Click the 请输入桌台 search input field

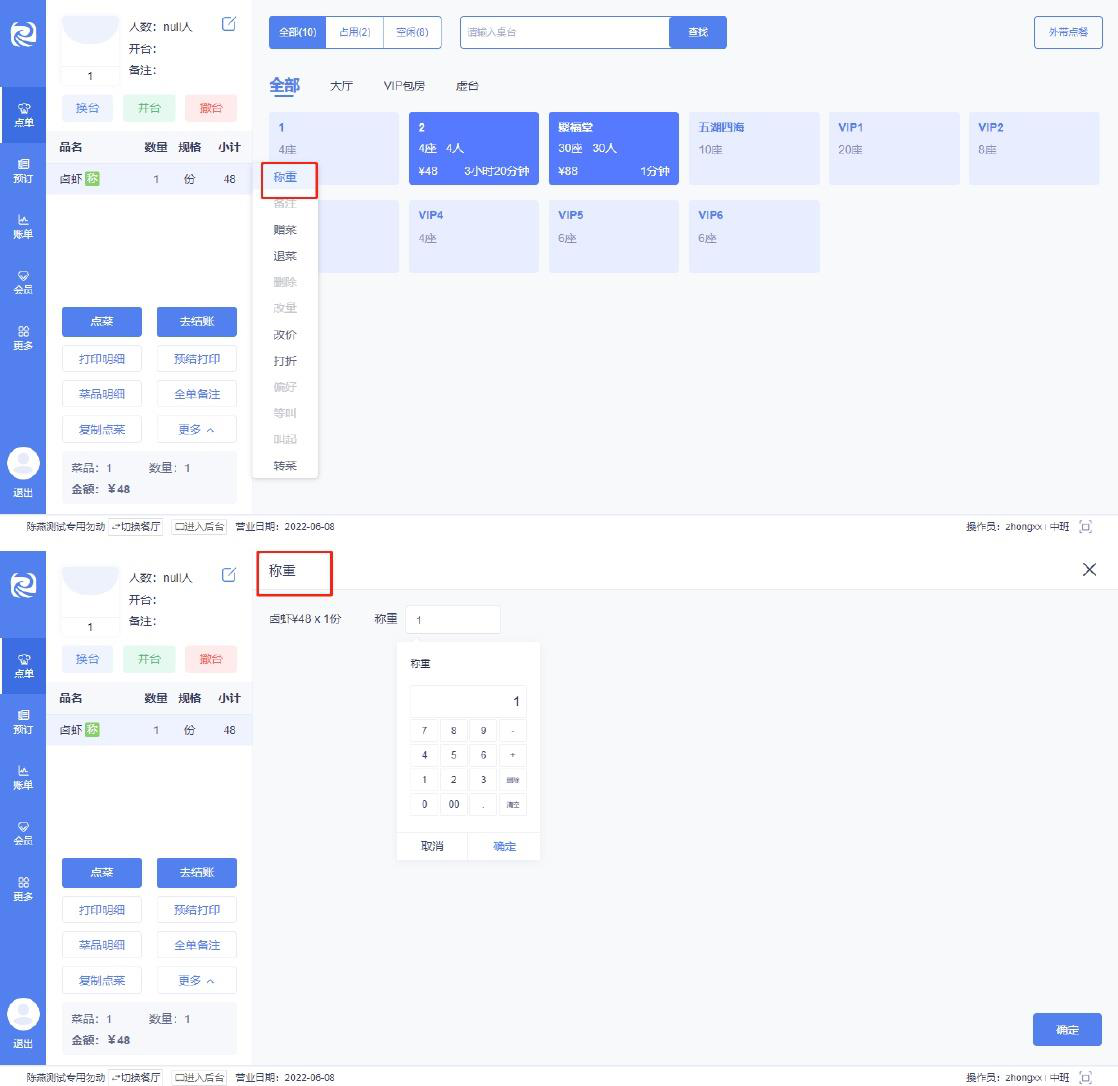point(564,32)
